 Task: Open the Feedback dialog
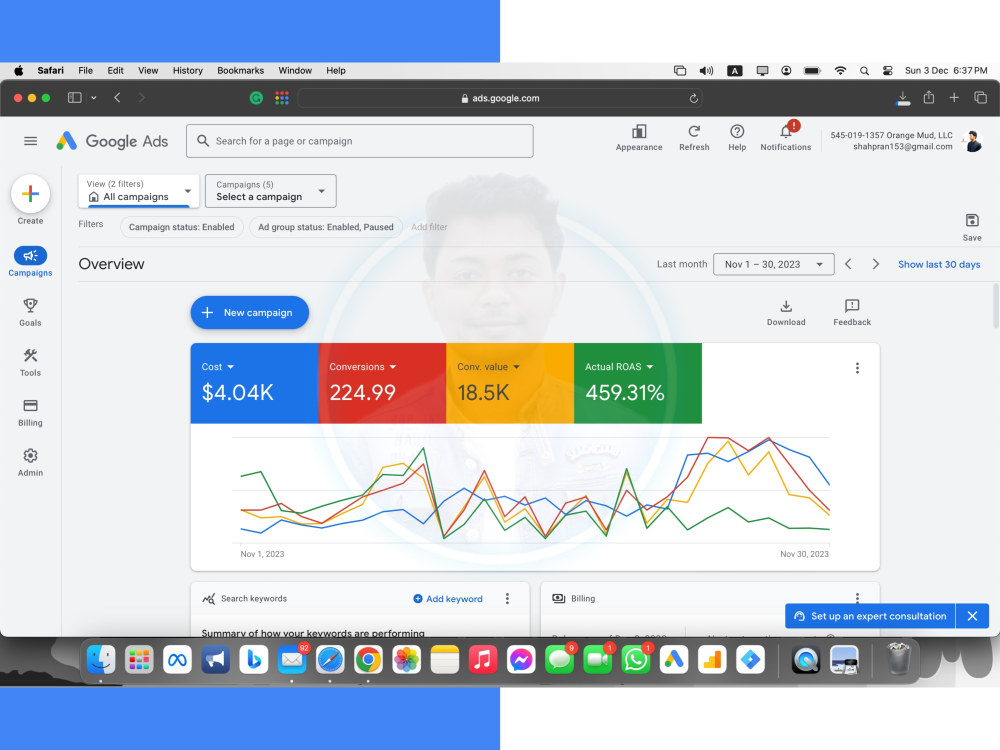(x=851, y=312)
